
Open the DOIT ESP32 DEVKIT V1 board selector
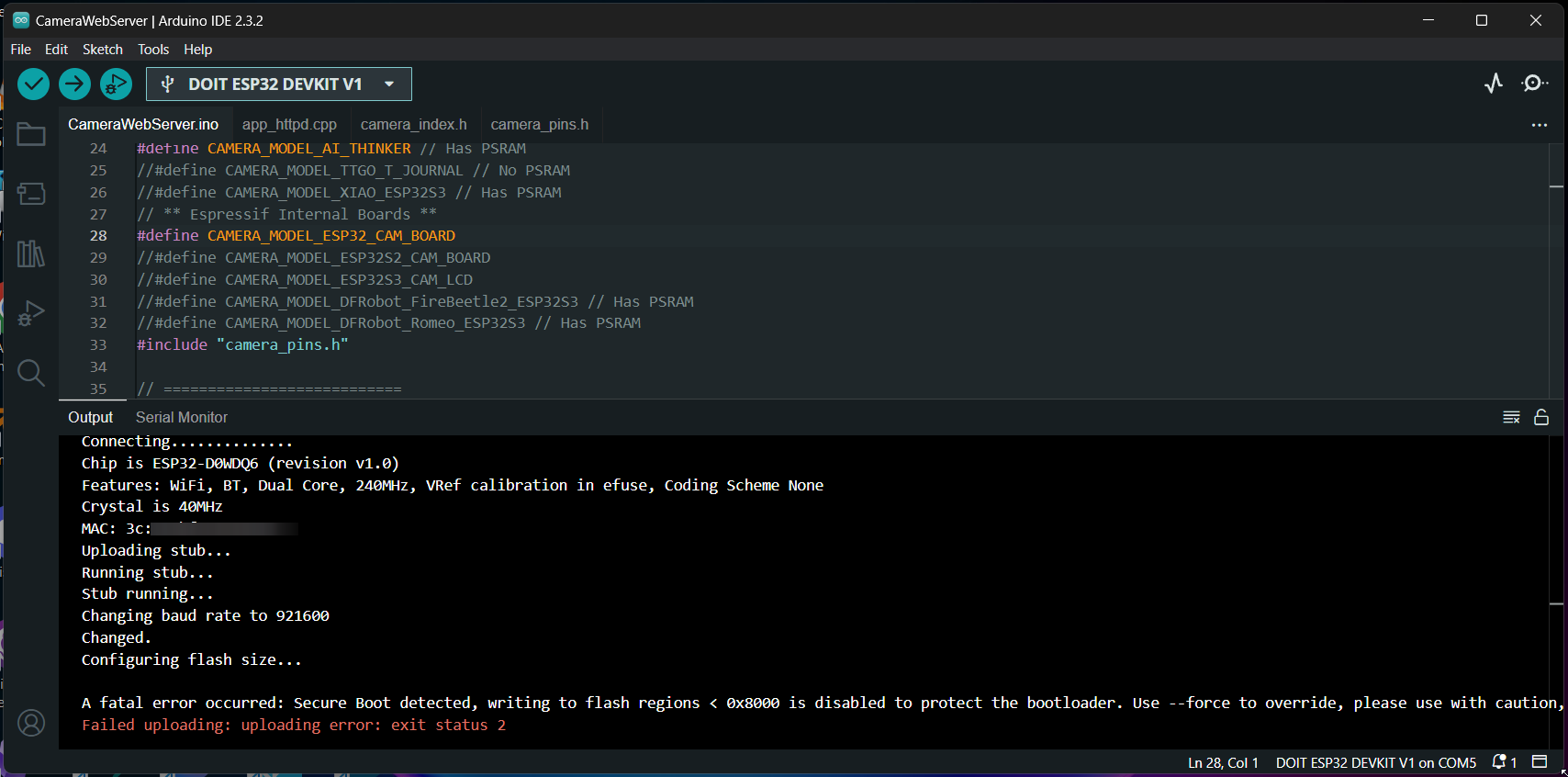(x=279, y=84)
